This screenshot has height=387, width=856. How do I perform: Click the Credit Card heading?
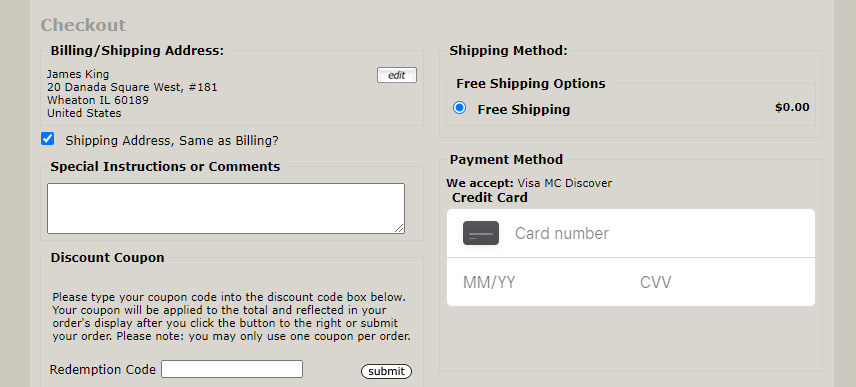point(490,198)
